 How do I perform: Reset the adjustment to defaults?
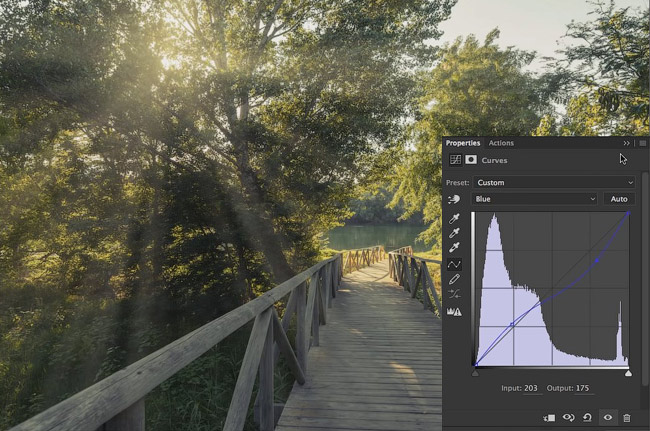tap(587, 418)
